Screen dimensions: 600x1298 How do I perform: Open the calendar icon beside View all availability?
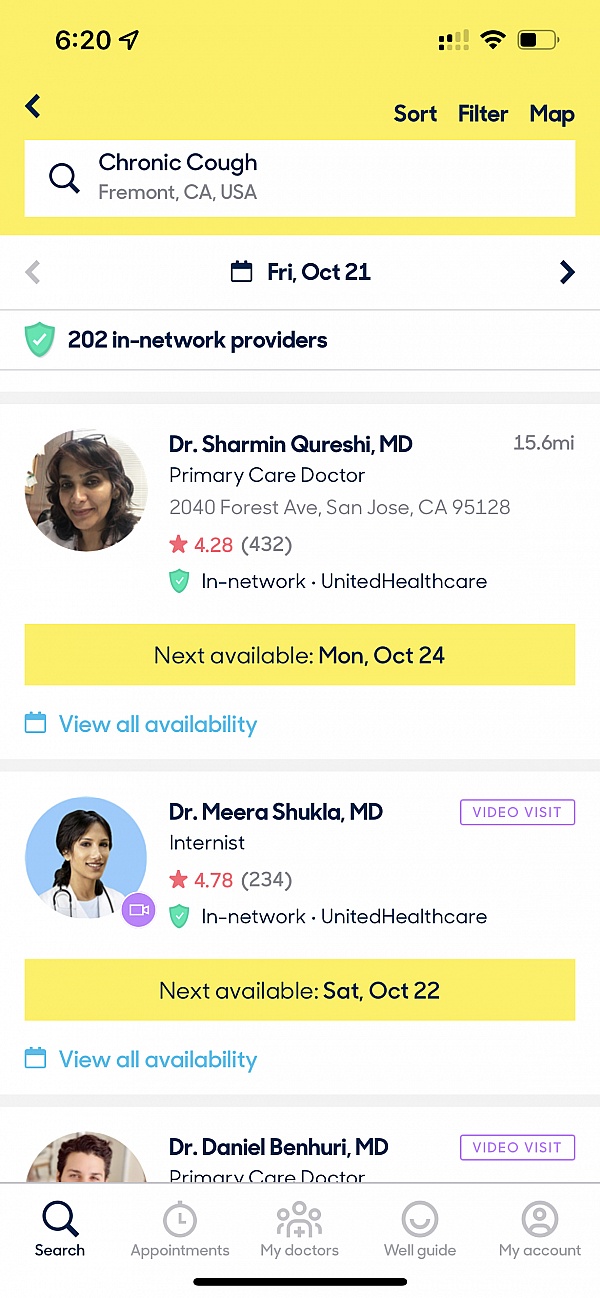pos(37,723)
